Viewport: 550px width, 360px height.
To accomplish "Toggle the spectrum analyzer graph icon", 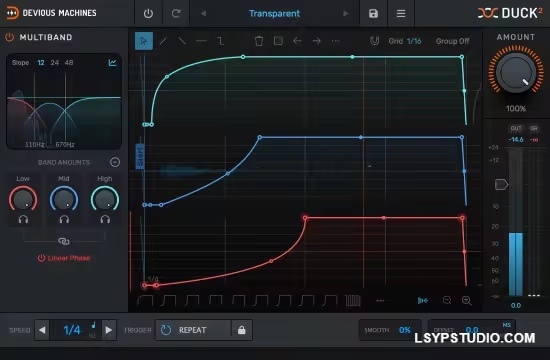I will coord(112,63).
